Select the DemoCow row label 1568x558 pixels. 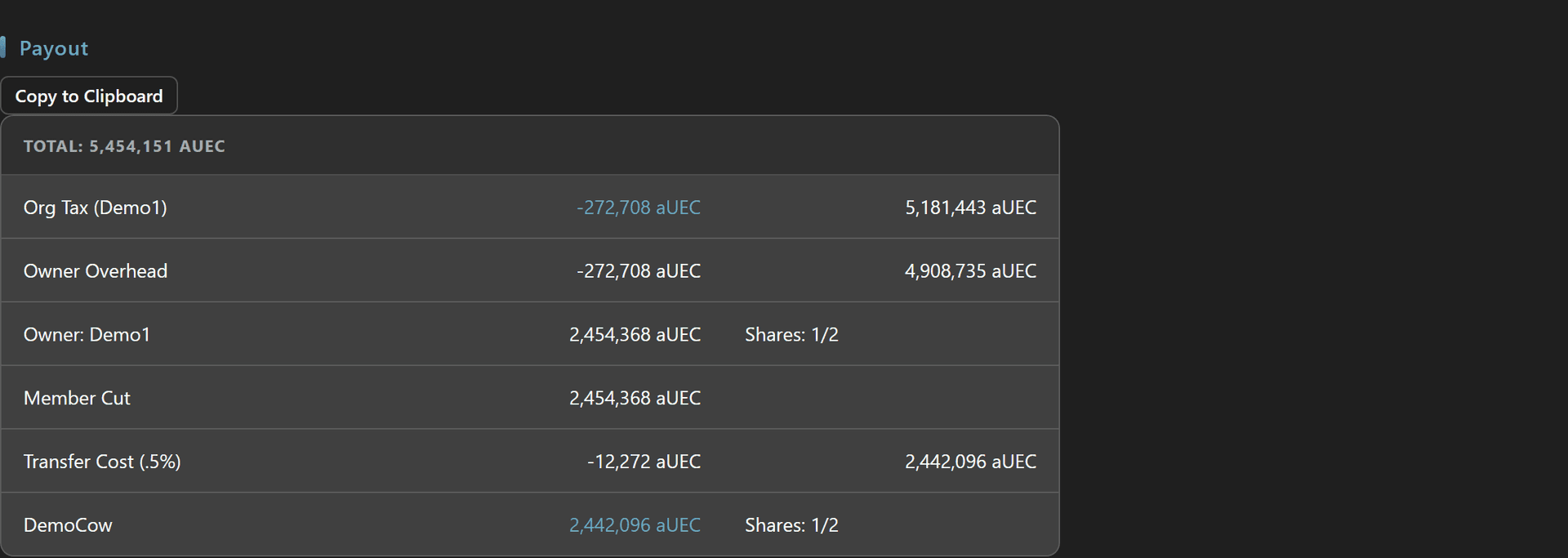point(68,525)
